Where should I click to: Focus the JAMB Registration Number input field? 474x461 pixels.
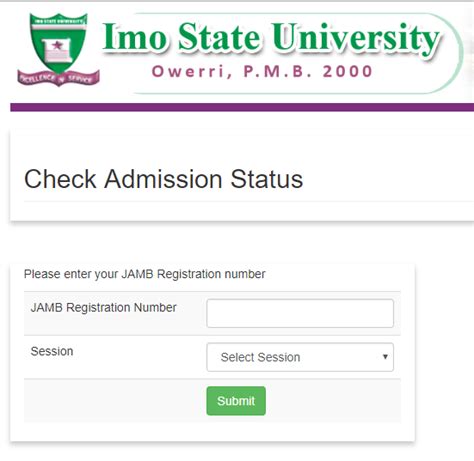point(300,313)
